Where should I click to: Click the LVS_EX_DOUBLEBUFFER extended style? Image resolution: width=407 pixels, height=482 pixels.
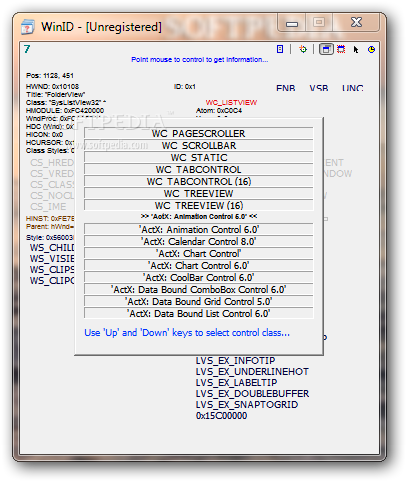coord(252,394)
